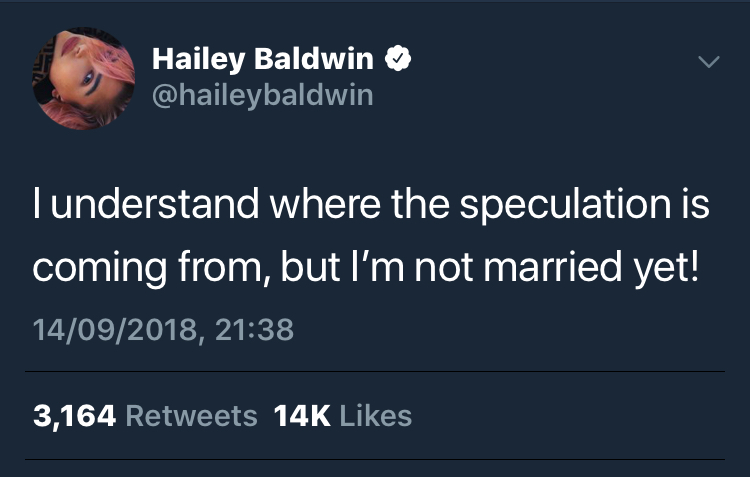This screenshot has height=477, width=750.
Task: Open Hailey Baldwin's profile picture
Action: point(84,78)
